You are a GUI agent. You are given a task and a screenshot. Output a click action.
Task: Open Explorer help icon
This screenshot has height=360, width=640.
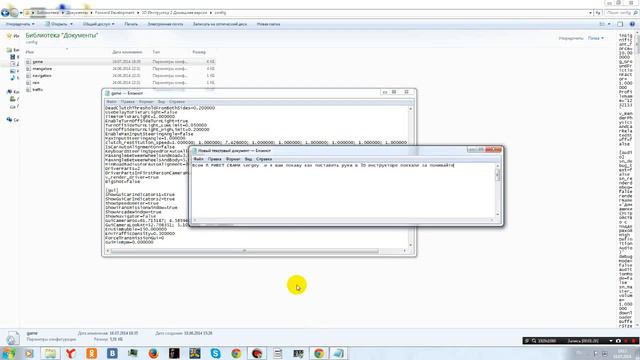click(x=632, y=24)
